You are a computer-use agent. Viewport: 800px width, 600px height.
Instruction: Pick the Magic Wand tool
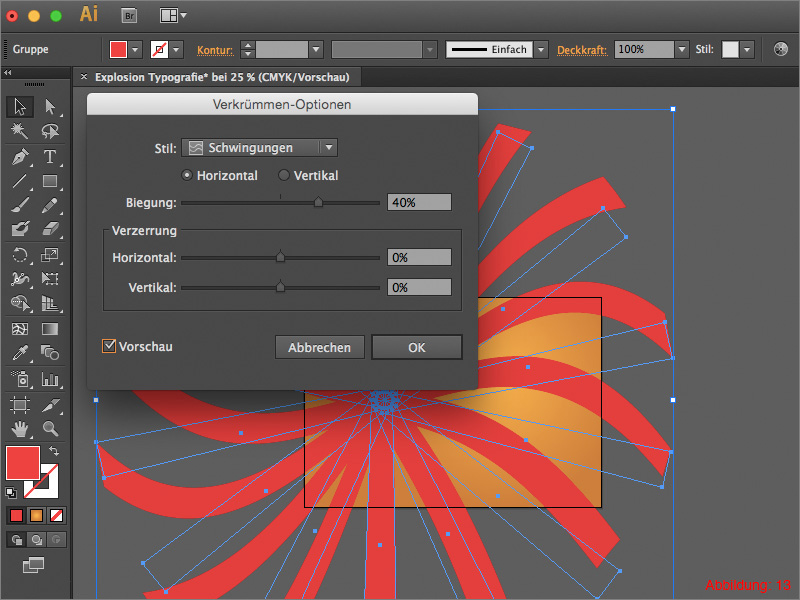20,131
